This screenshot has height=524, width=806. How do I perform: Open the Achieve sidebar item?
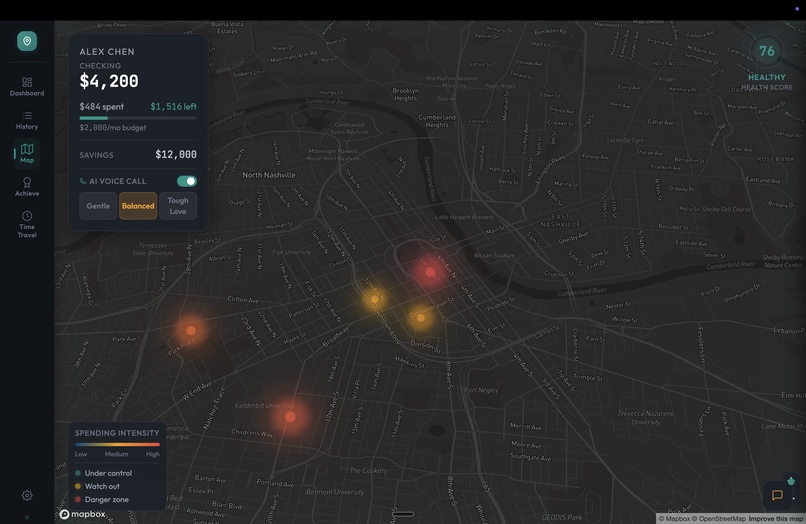pyautogui.click(x=27, y=187)
